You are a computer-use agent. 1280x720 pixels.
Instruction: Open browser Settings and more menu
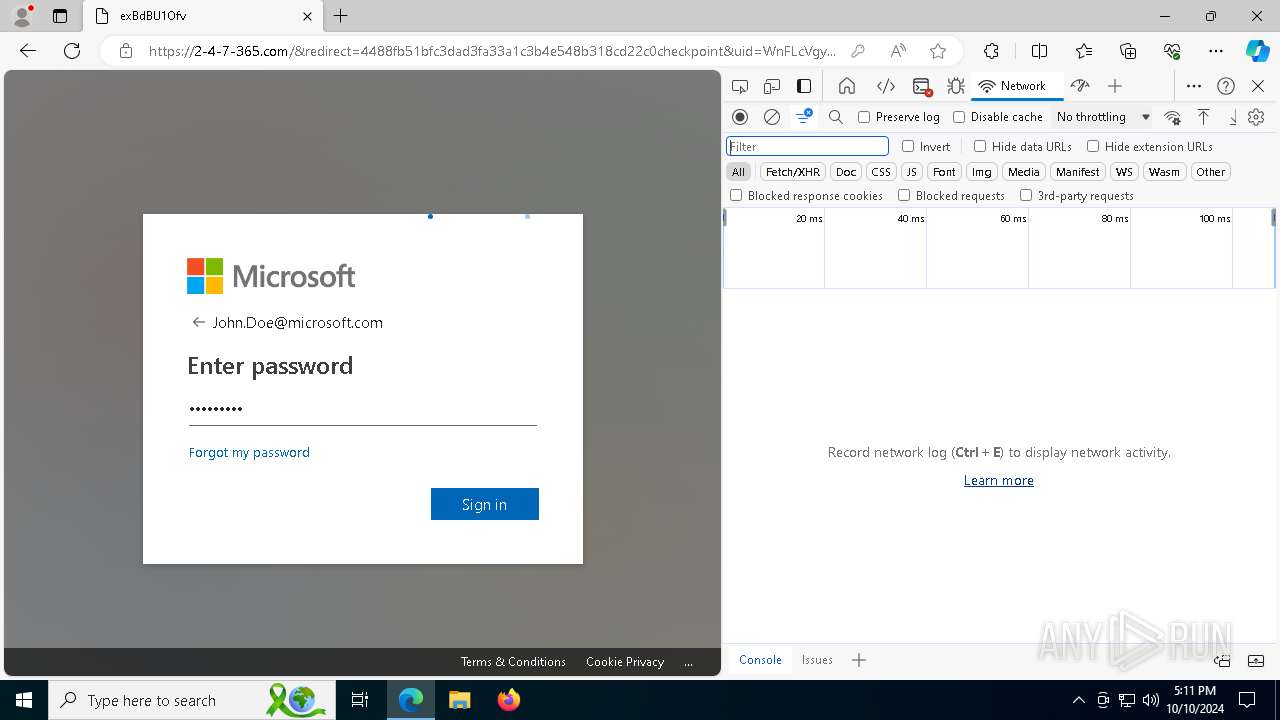[x=1215, y=51]
